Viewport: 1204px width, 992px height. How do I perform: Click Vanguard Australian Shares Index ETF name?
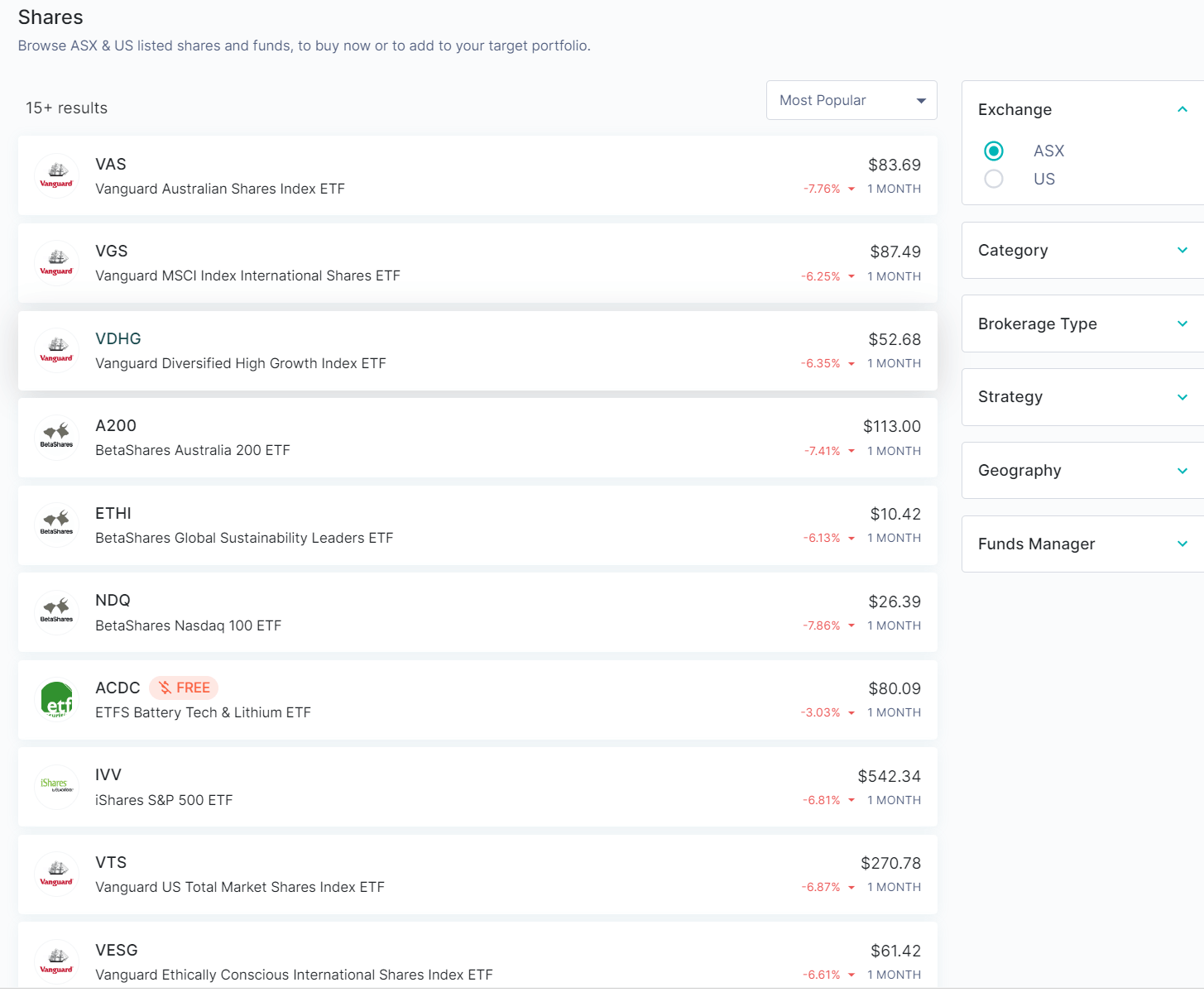(220, 189)
